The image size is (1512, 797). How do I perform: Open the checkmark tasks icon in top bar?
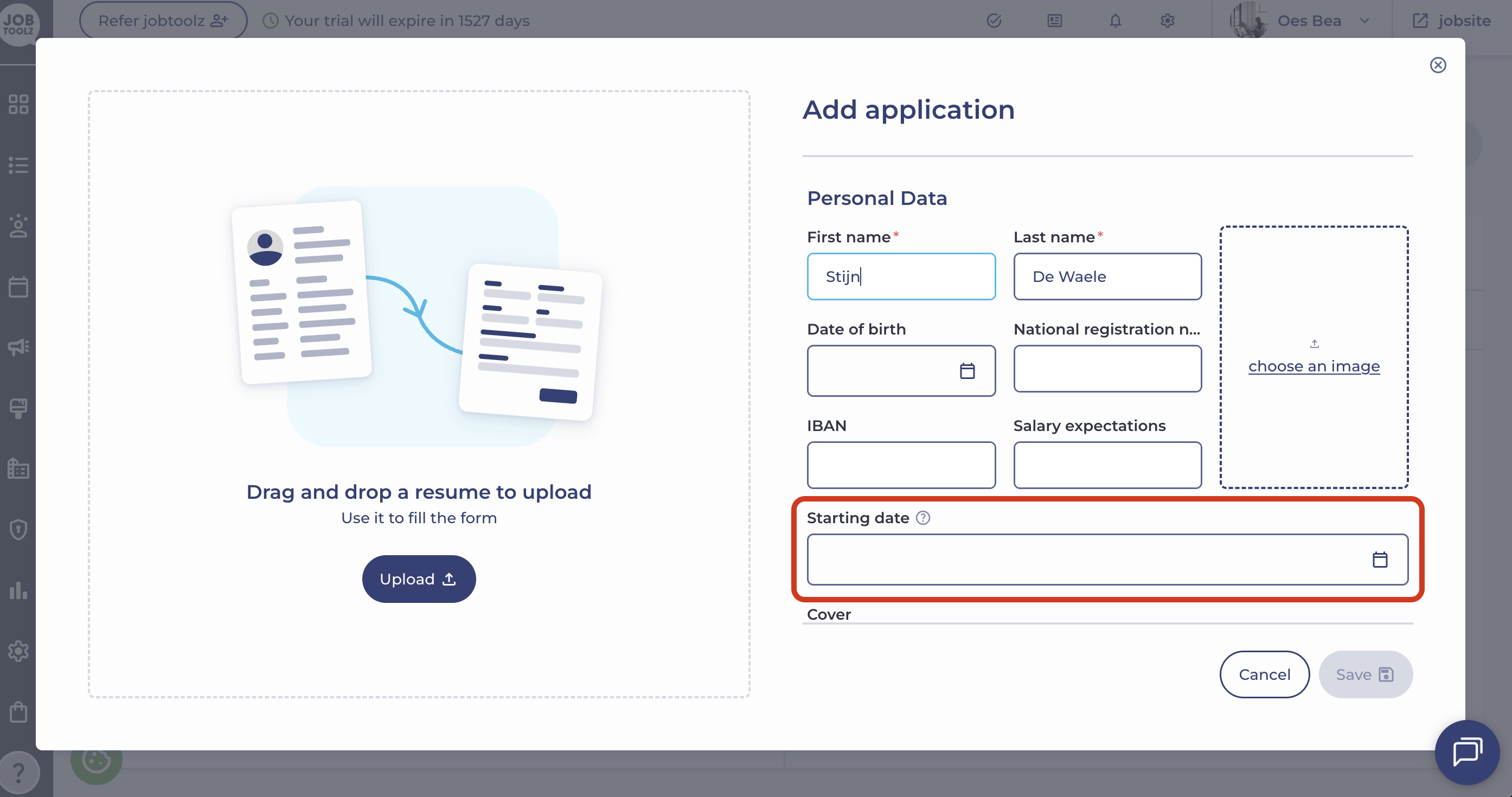(x=994, y=21)
